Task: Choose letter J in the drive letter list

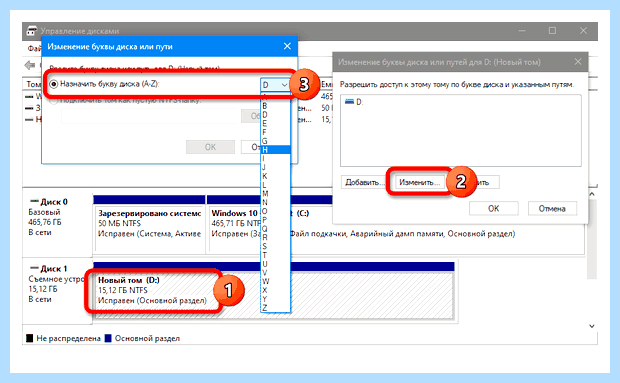Action: click(275, 167)
